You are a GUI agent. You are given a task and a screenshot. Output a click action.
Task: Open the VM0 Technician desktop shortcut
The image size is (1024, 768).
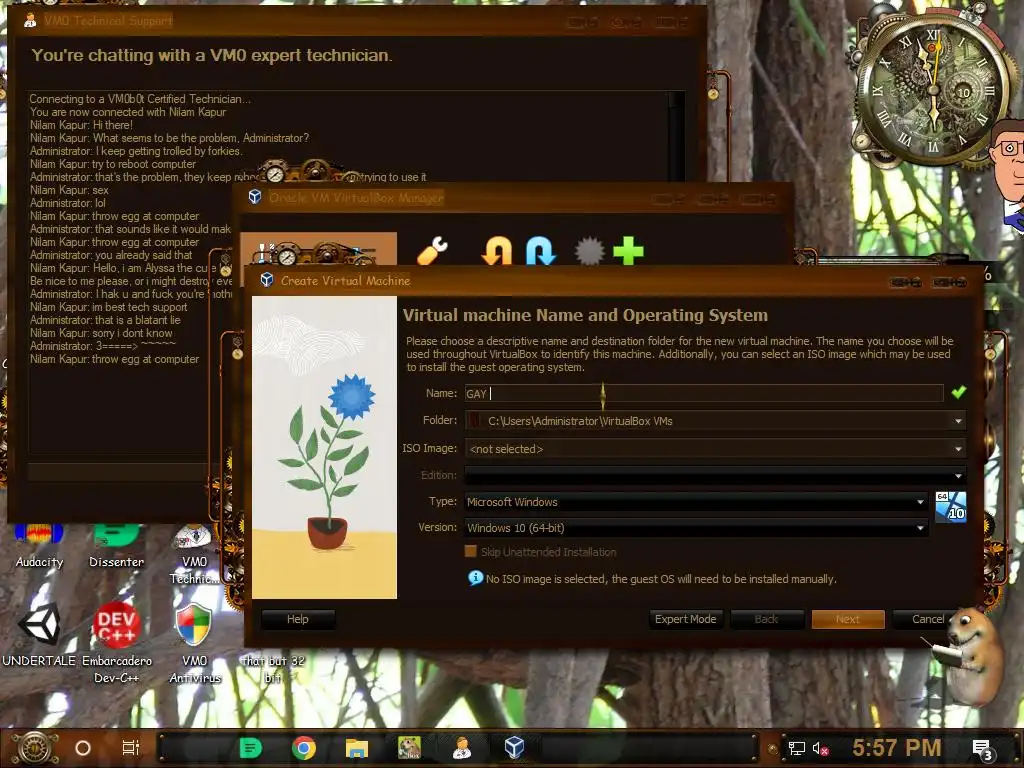(194, 554)
